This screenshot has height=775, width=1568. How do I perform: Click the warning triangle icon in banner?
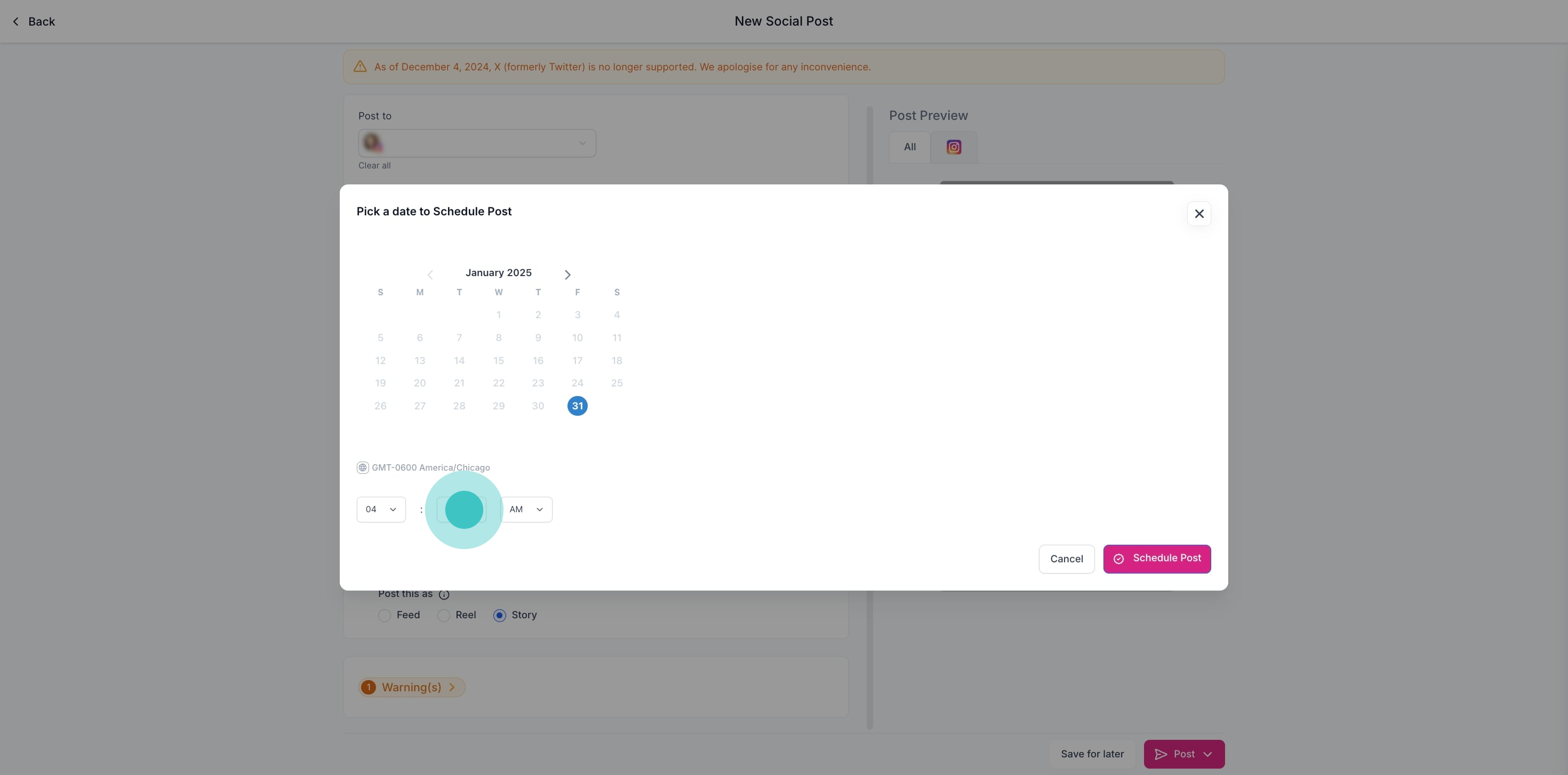pyautogui.click(x=361, y=67)
